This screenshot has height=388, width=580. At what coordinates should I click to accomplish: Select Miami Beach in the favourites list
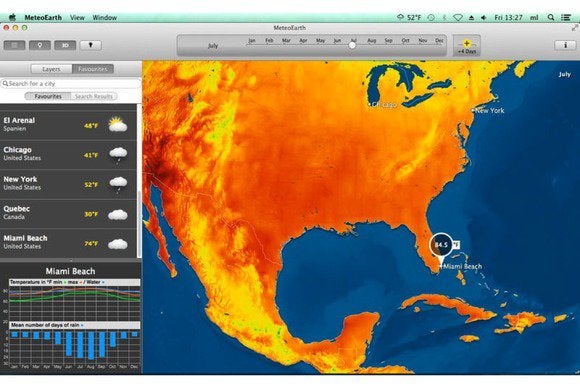(68, 243)
